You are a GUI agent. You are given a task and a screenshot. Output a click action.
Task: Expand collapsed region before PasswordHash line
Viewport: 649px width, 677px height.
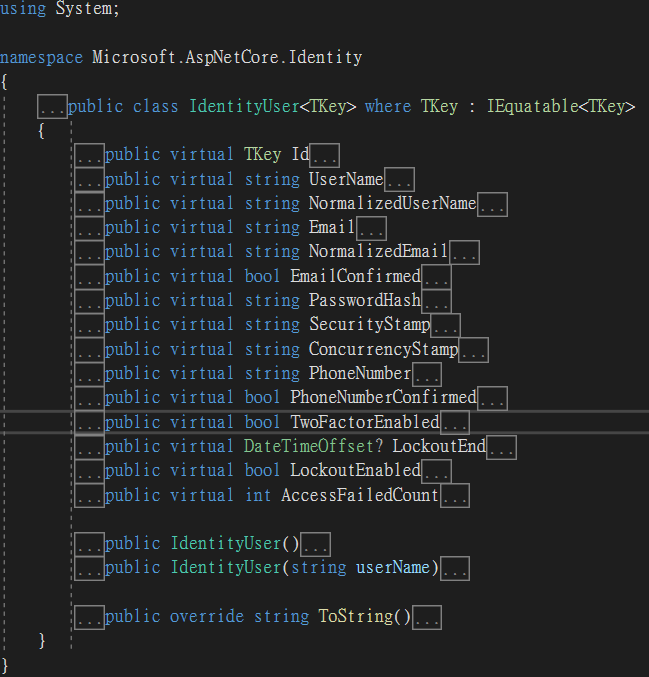click(89, 301)
